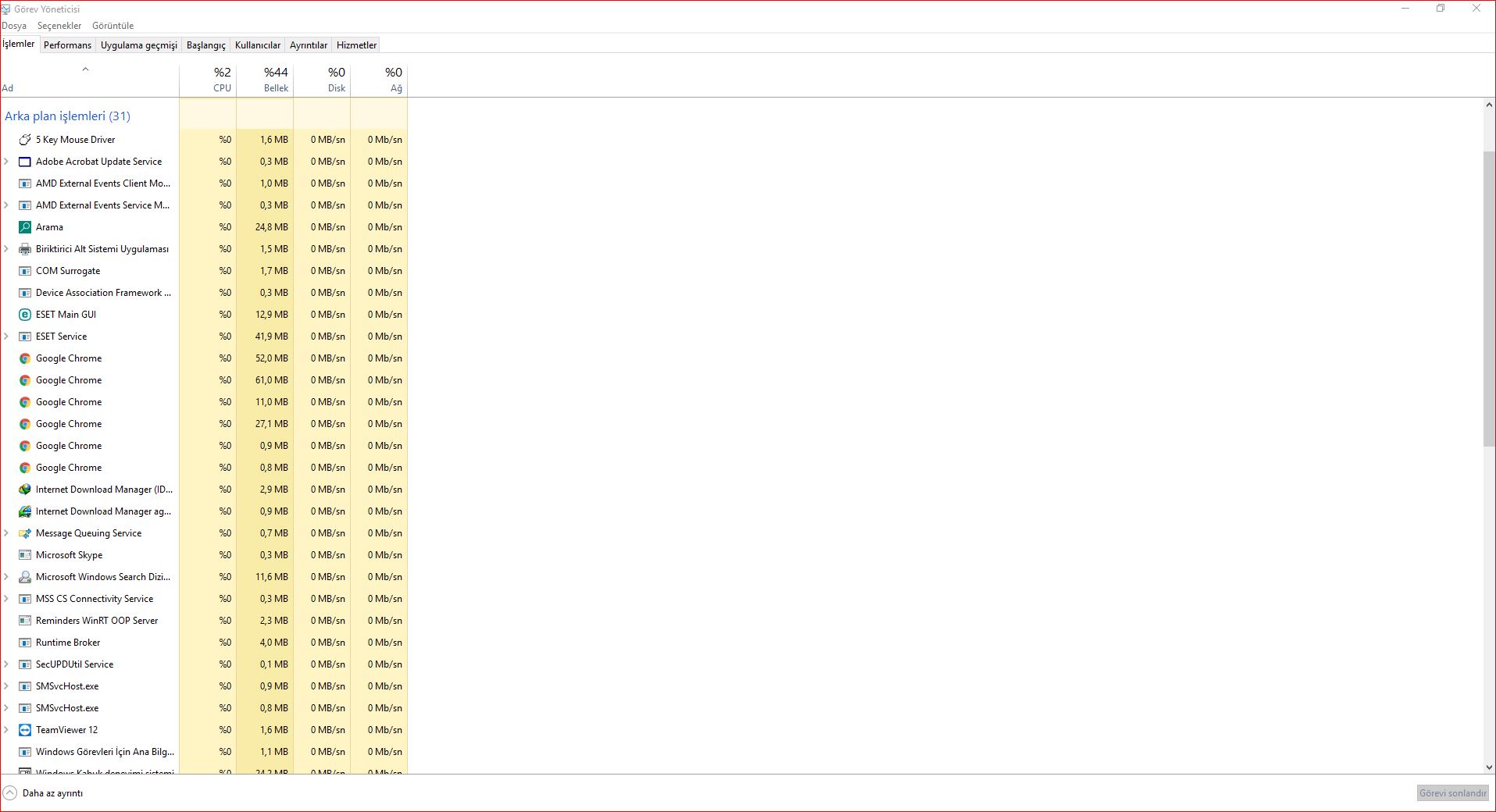Viewport: 1496px width, 812px height.
Task: Select the SMSvcHost.exe row using 0,8 MB
Action: point(203,708)
